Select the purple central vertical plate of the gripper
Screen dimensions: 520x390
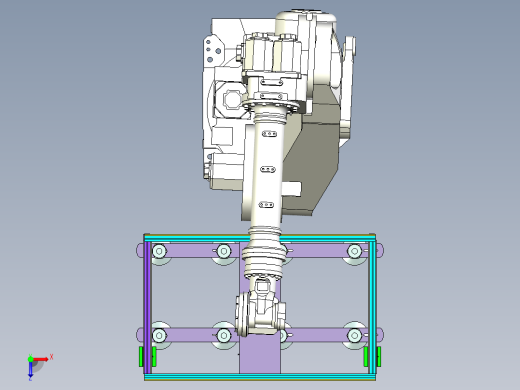260,355
